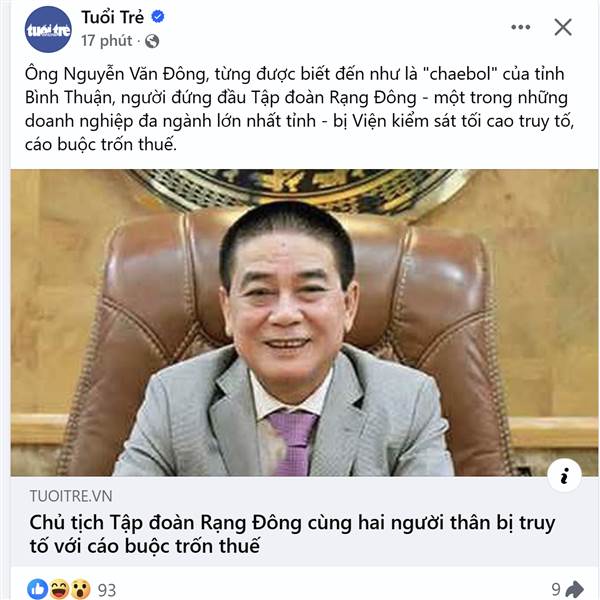Click the left edge scrollbar strip

click(3, 300)
